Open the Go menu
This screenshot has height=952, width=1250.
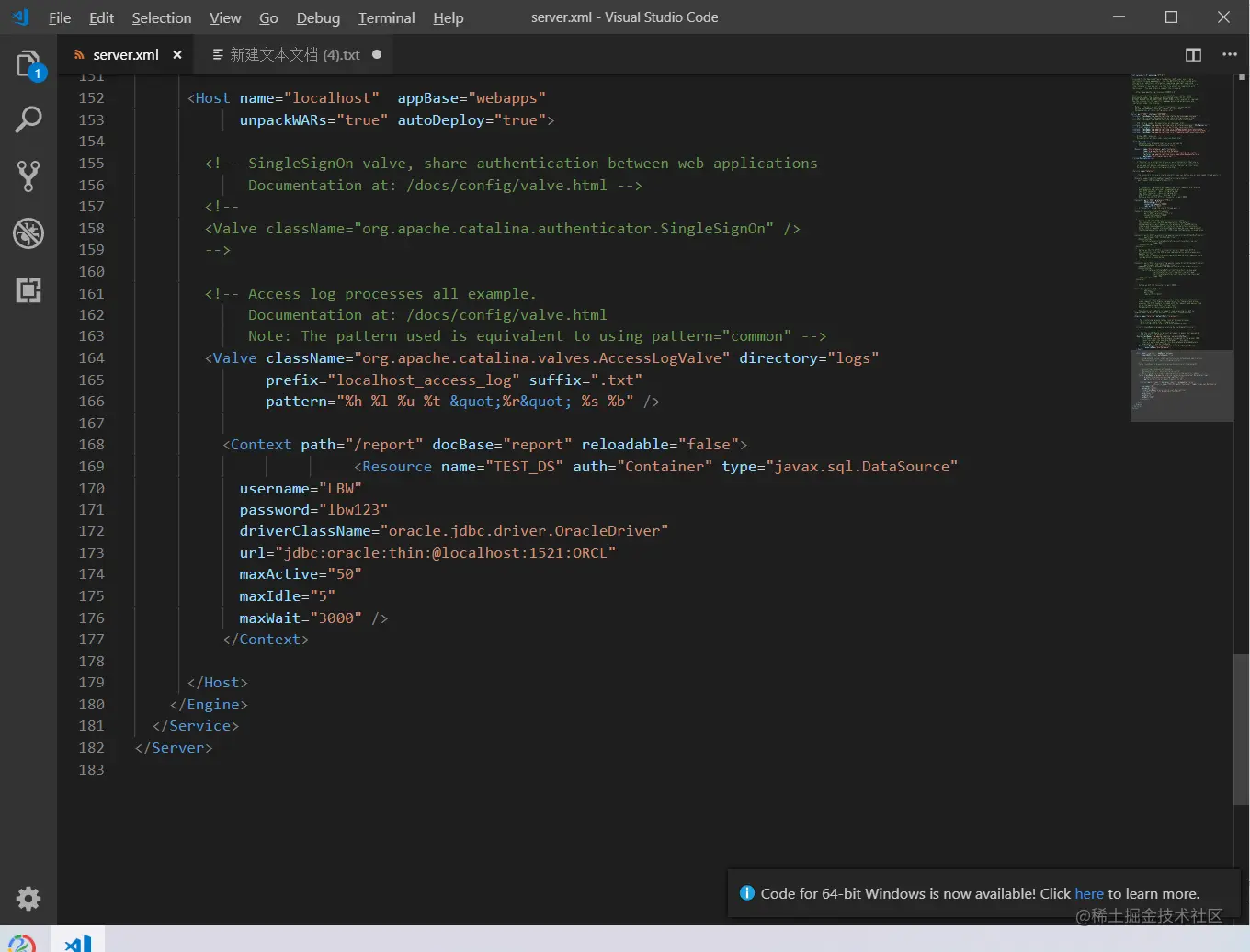coord(268,17)
